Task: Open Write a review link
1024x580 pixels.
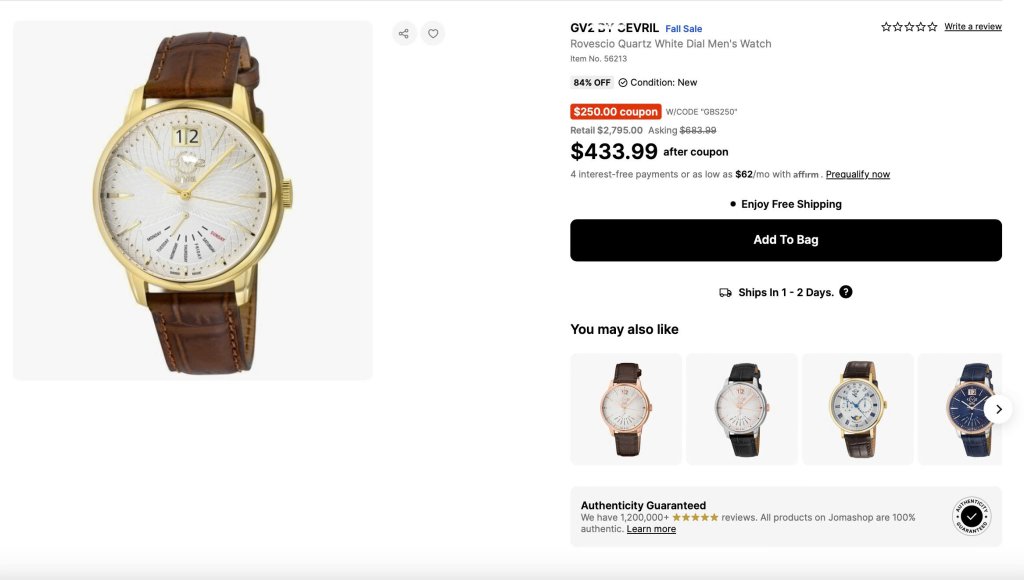Action: [973, 27]
